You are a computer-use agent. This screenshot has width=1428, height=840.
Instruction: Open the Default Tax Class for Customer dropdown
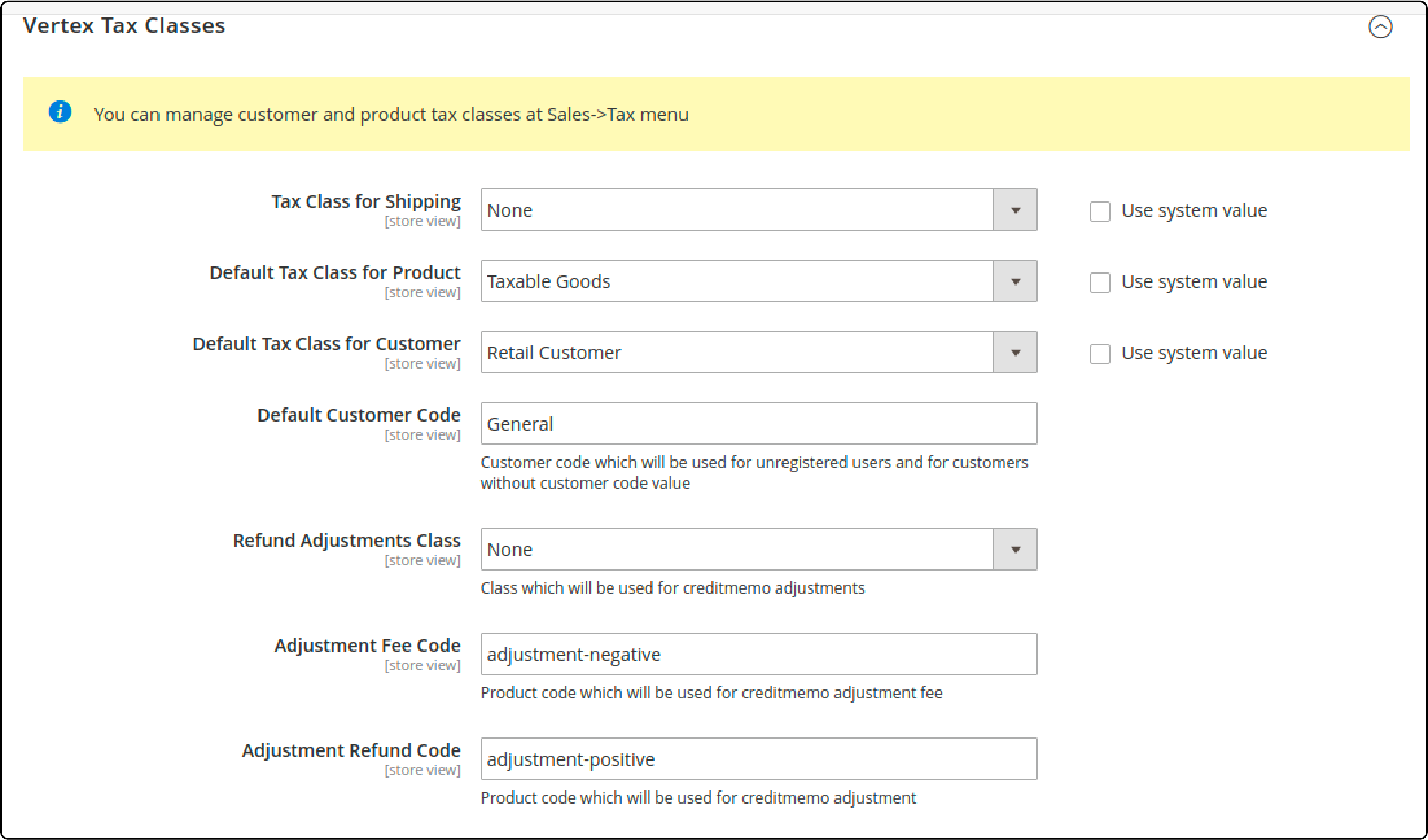[759, 352]
